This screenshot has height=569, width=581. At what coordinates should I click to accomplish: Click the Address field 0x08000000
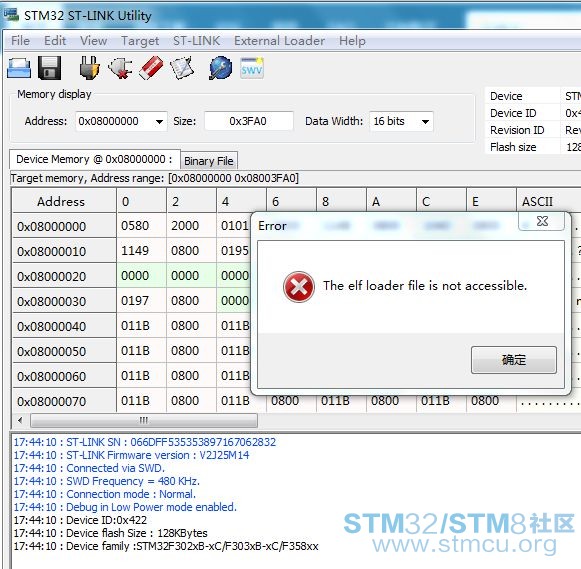121,122
